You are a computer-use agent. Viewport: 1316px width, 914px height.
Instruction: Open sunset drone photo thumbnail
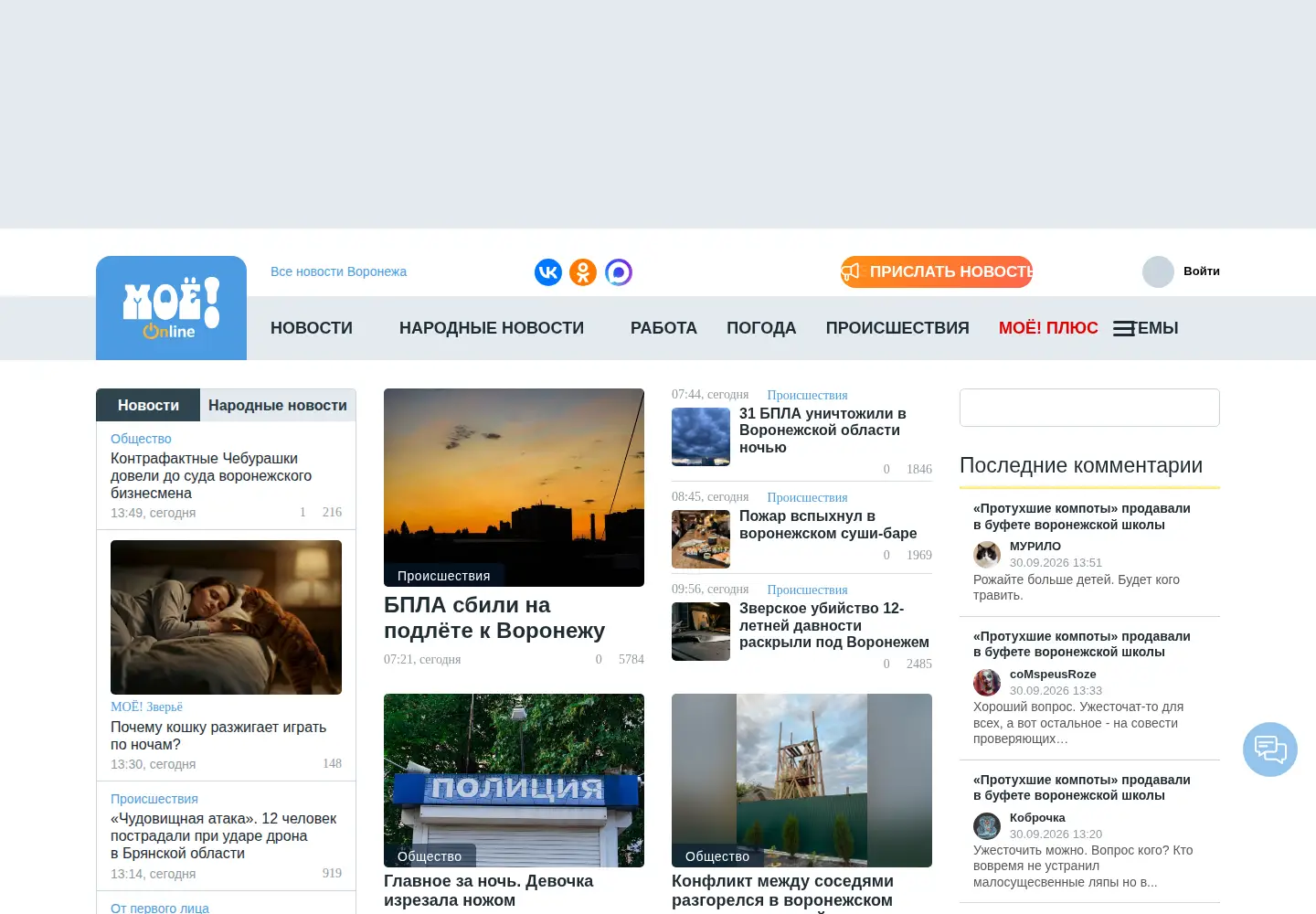[x=514, y=487]
